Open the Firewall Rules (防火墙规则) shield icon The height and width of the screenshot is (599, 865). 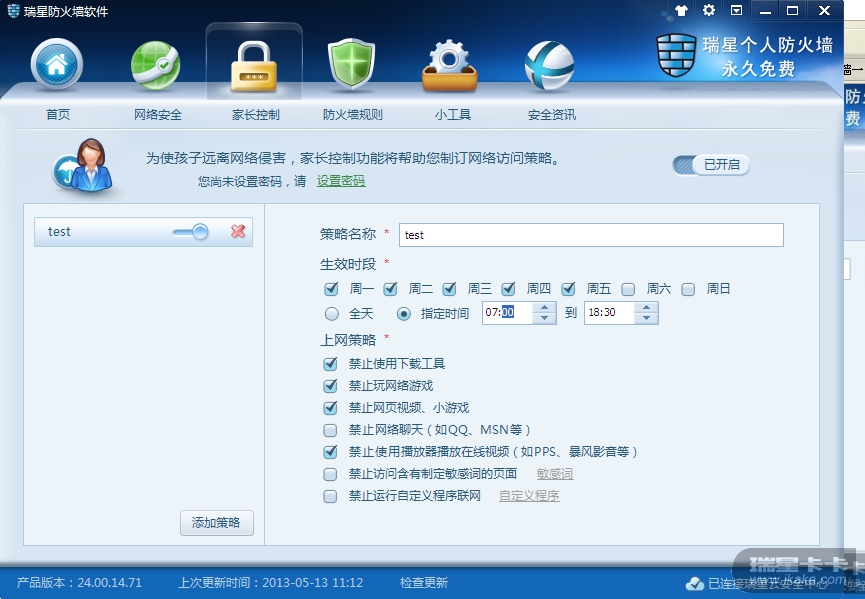coord(351,65)
